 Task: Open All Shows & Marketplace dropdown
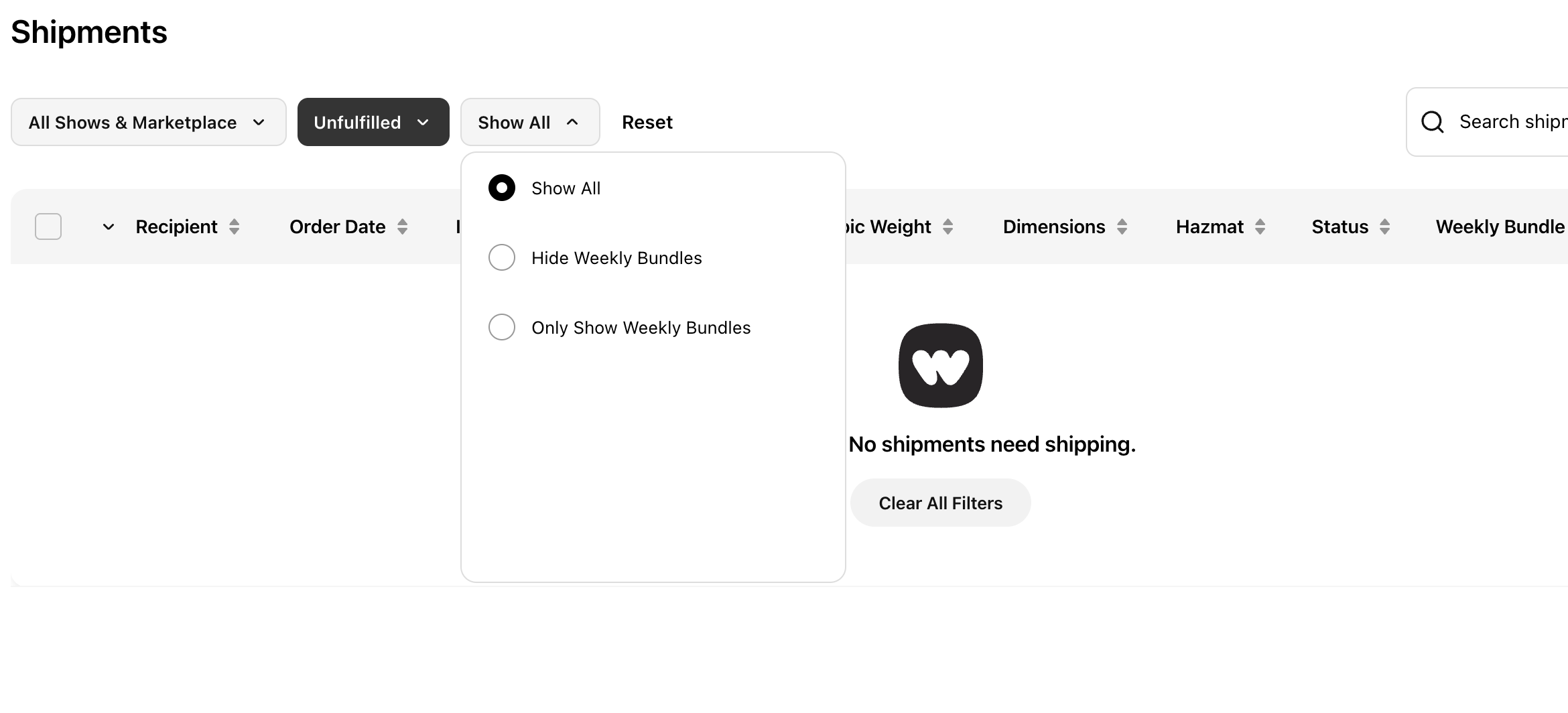click(x=148, y=122)
